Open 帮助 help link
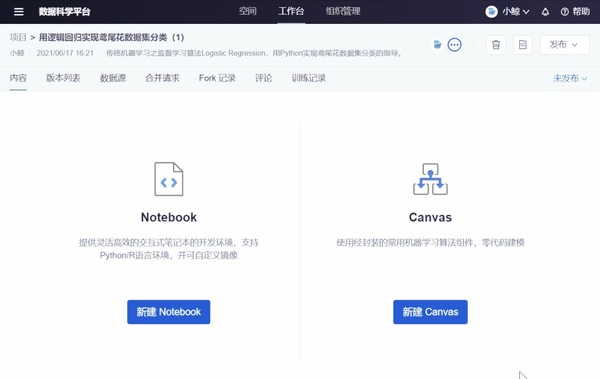 (581, 12)
